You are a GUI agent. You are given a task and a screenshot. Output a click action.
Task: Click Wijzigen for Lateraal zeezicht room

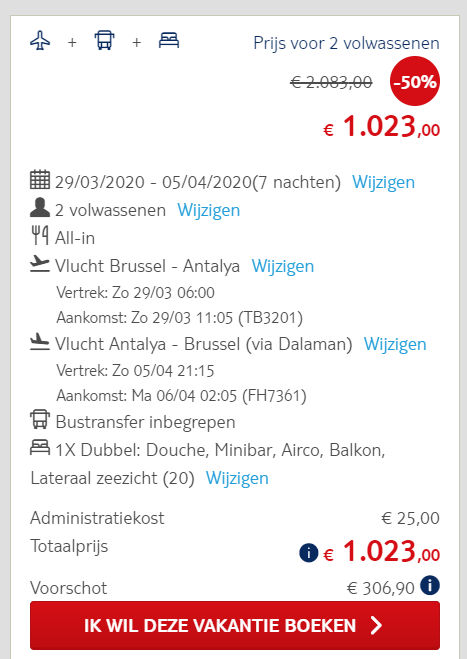(x=237, y=478)
